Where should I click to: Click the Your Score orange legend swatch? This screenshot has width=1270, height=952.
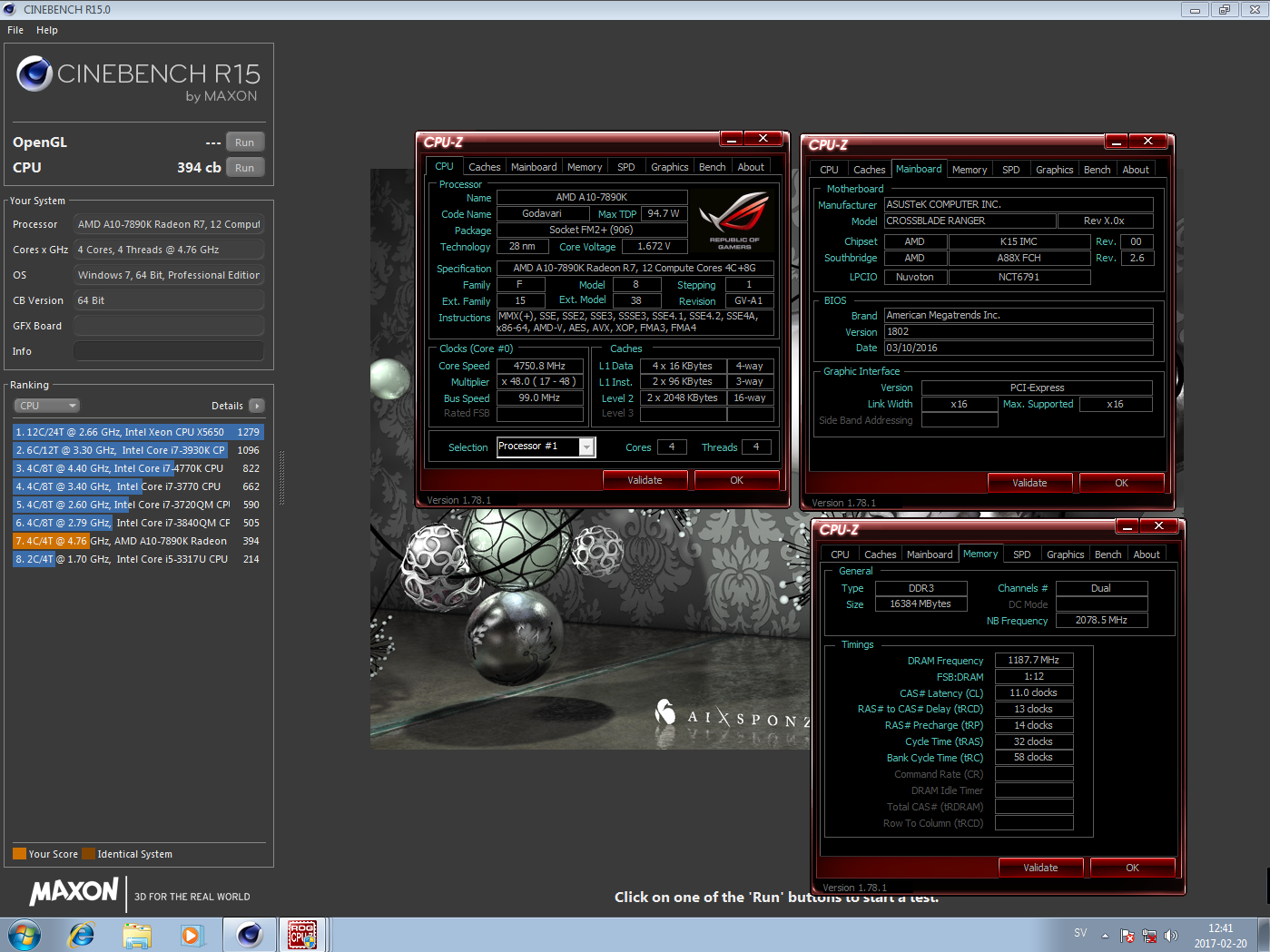[x=19, y=854]
